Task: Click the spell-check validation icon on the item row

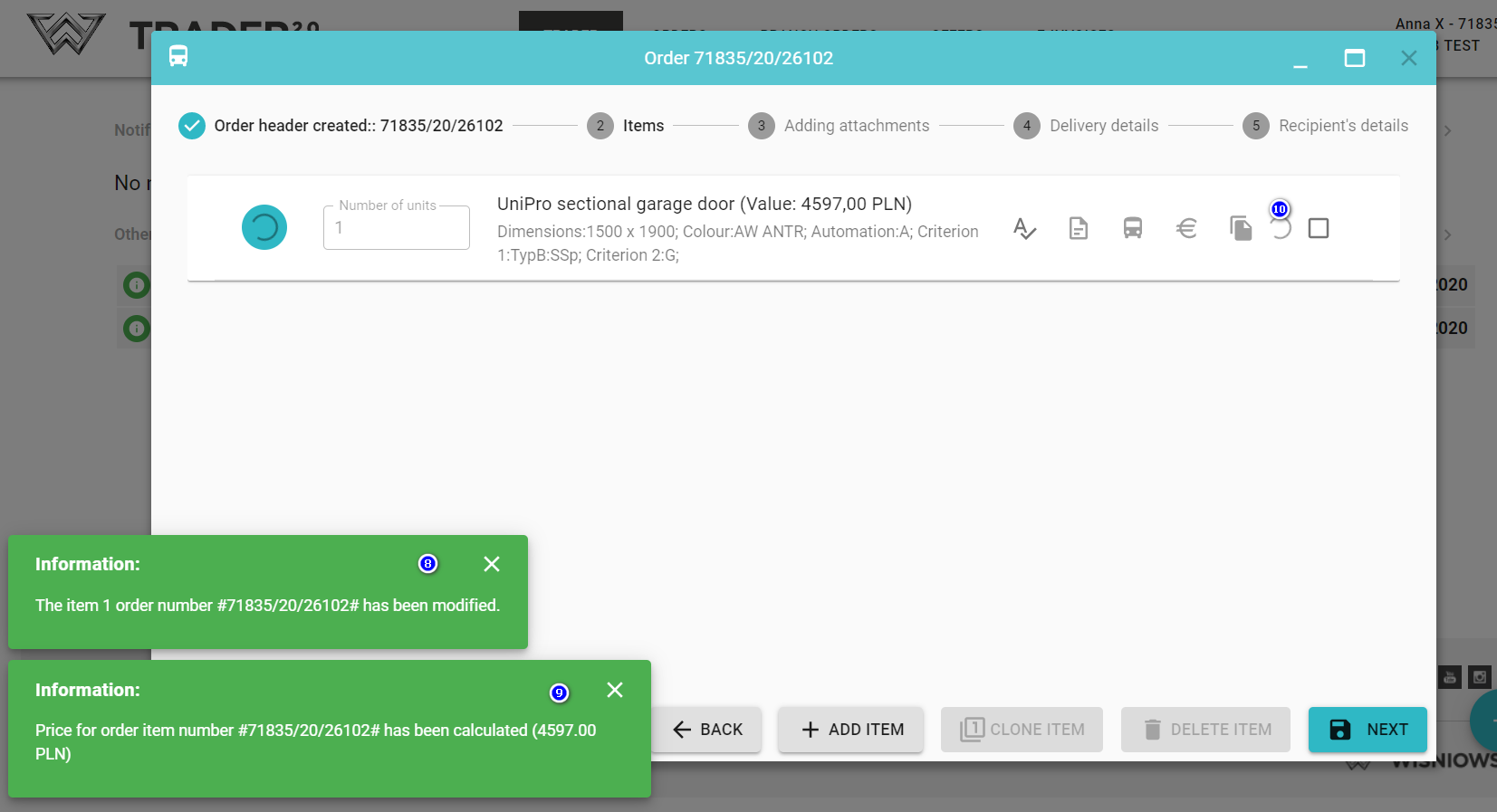Action: [1024, 228]
